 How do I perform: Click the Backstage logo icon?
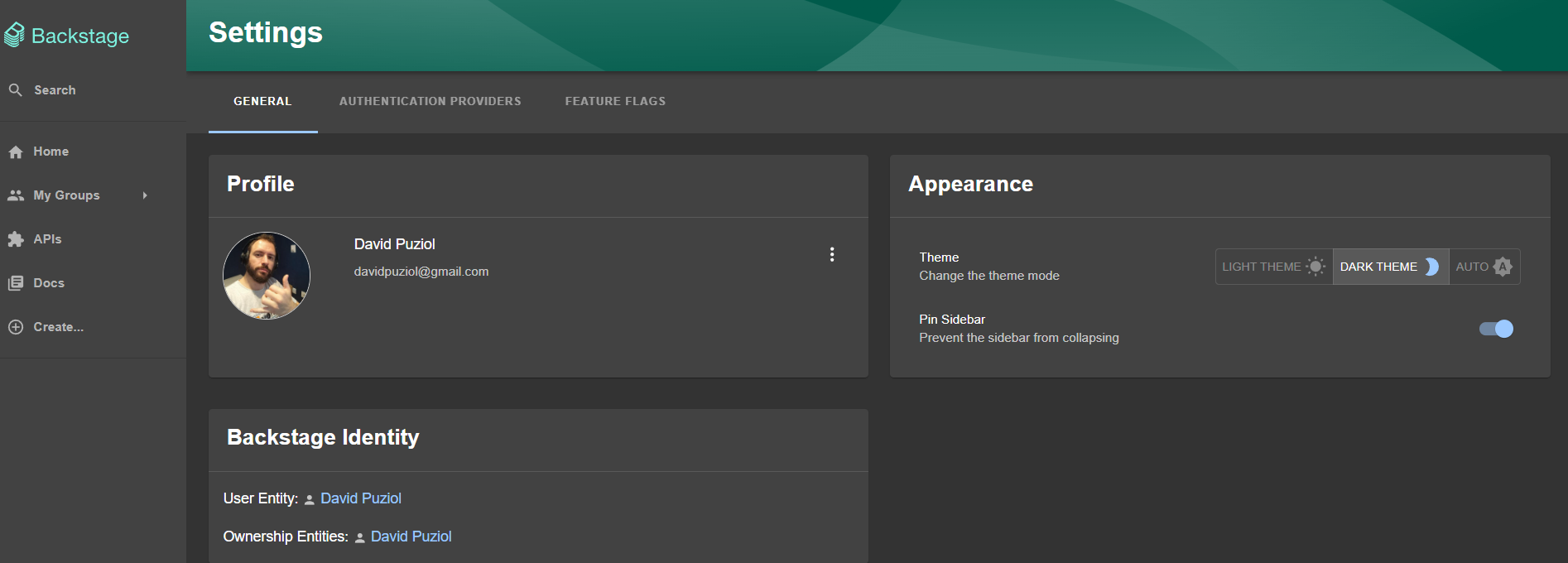click(15, 35)
